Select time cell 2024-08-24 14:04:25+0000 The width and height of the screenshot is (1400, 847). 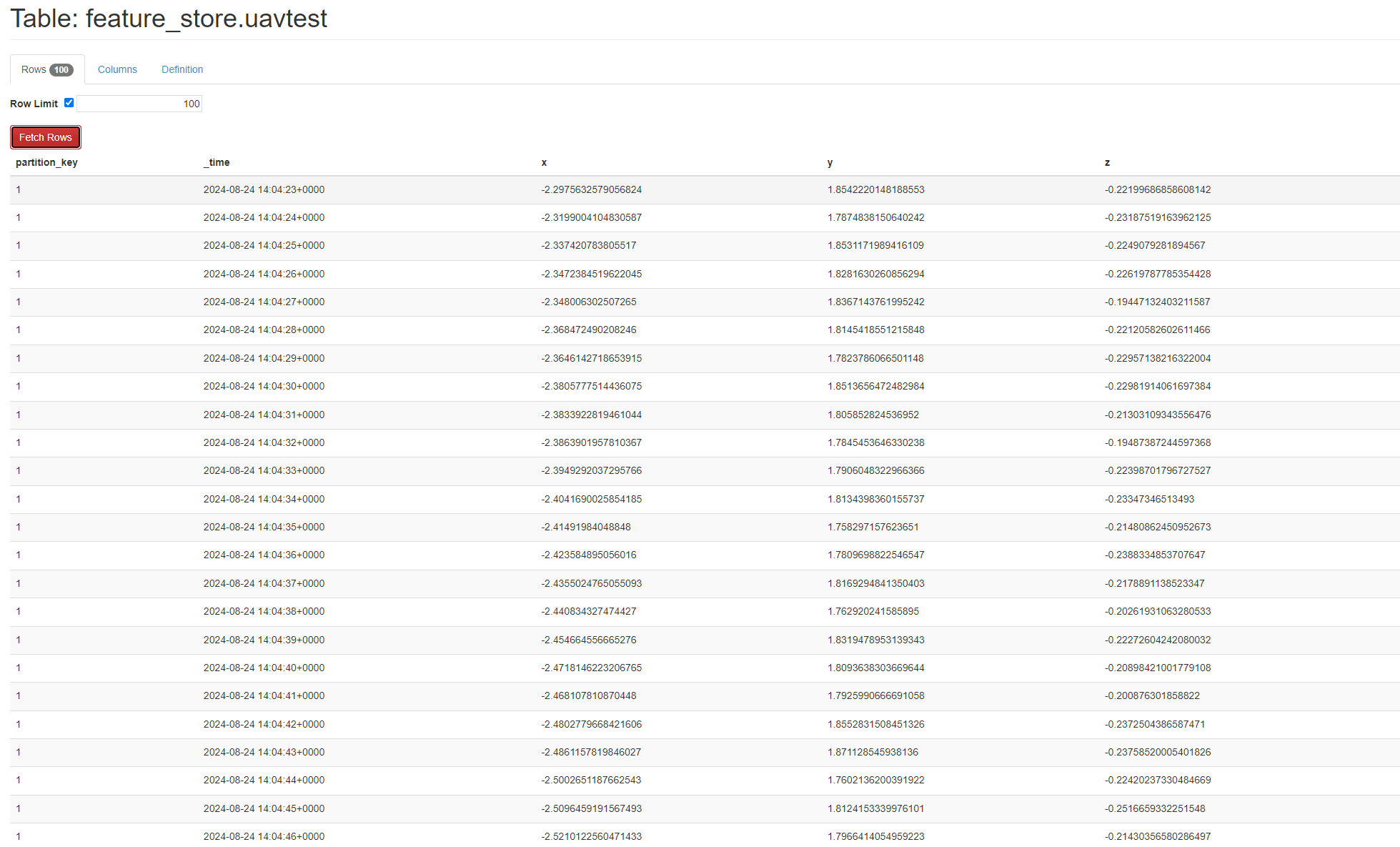coord(264,245)
